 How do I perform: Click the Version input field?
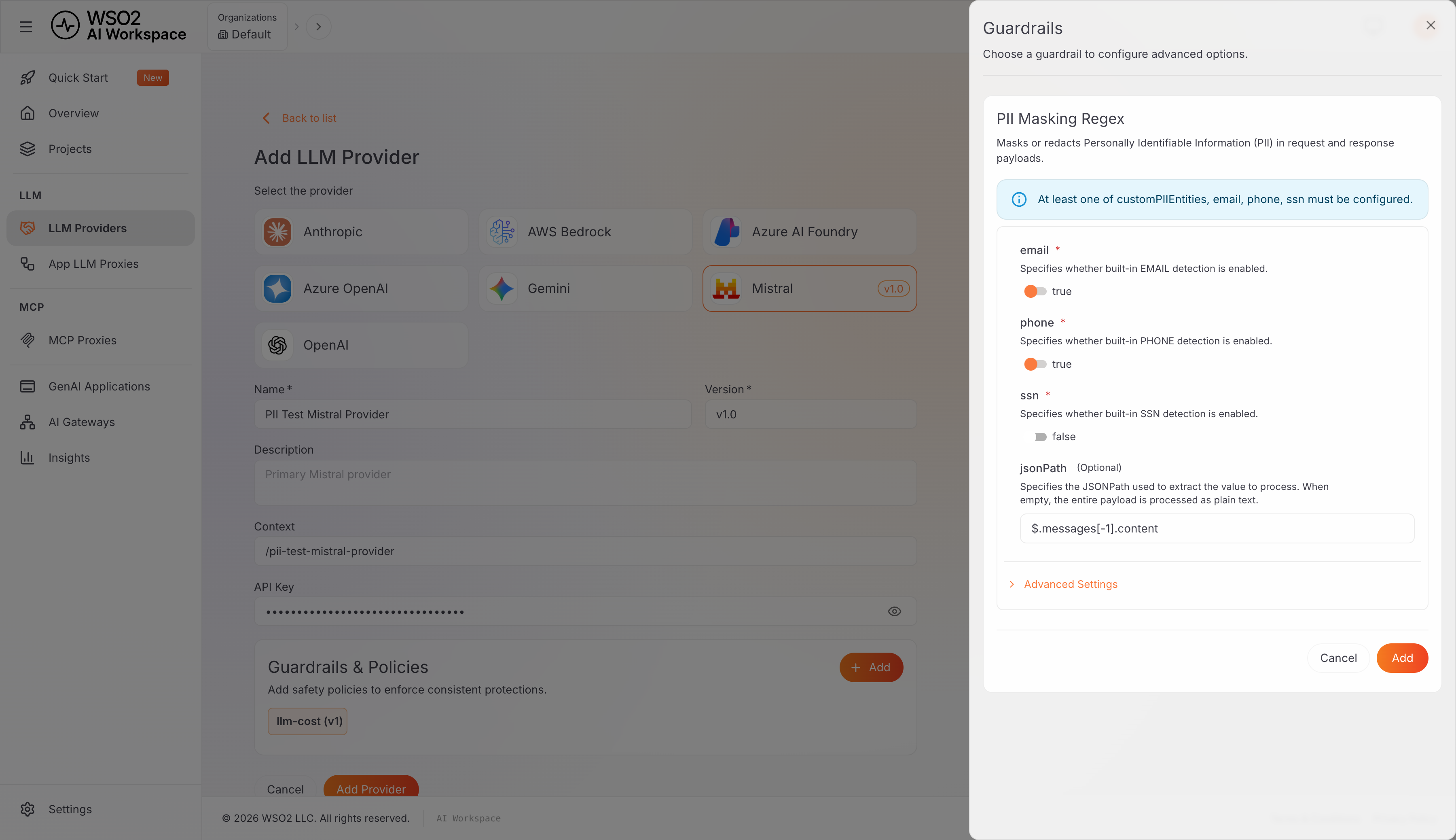pyautogui.click(x=810, y=414)
